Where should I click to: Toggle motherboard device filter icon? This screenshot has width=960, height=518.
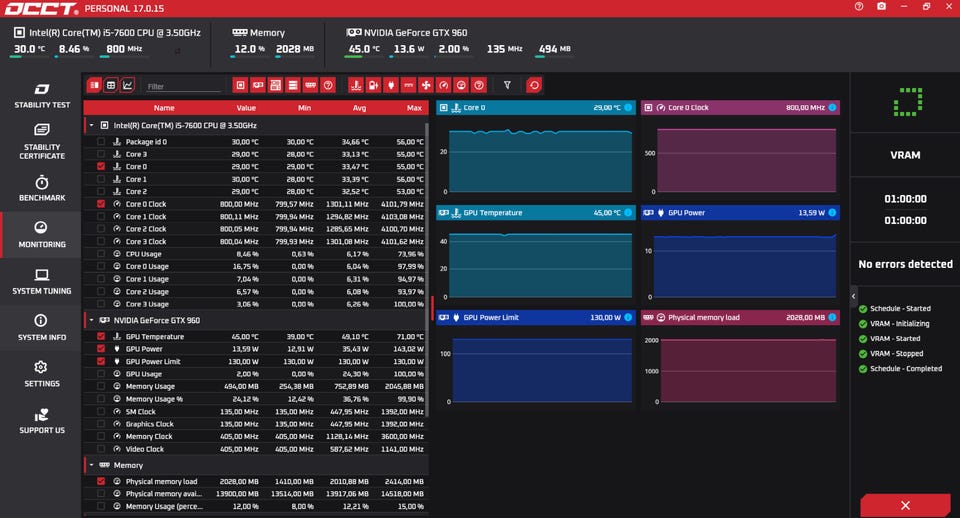click(276, 85)
